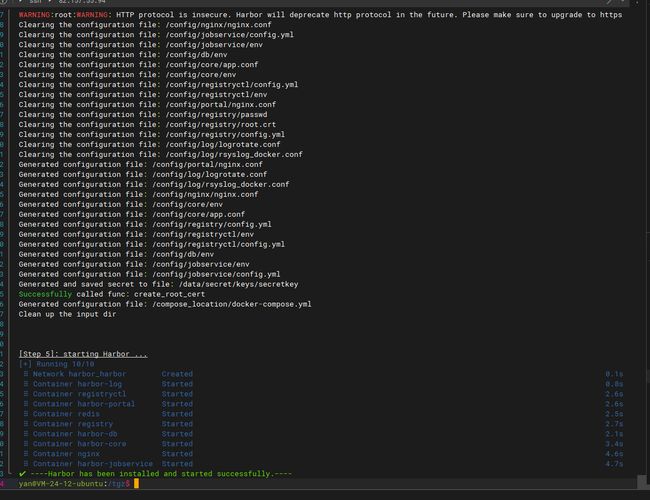Click the status icon beside Container harbor-log

tap(25, 383)
